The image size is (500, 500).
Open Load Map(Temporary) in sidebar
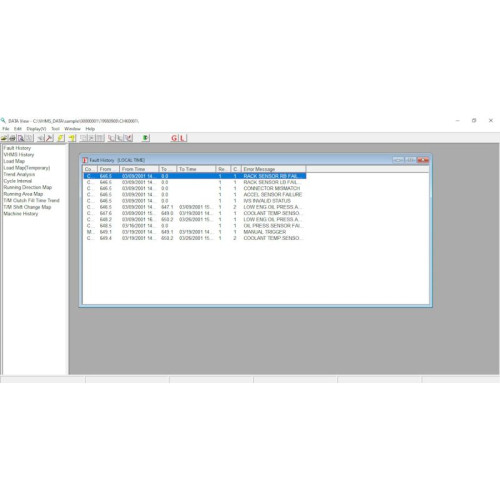tap(27, 168)
